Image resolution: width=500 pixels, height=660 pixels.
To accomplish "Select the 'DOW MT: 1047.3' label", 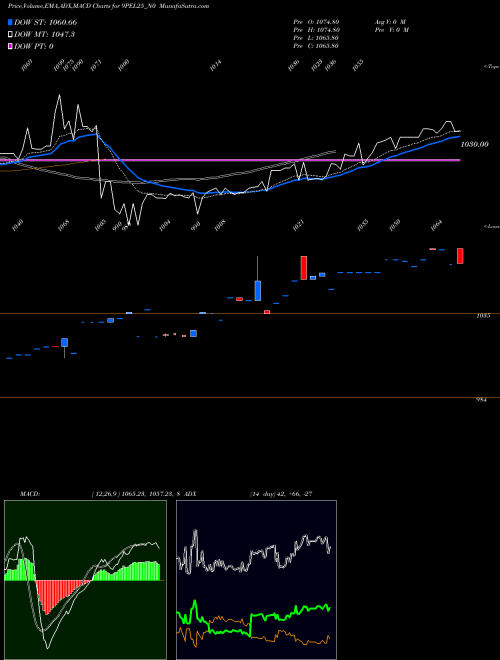I will 44,34.
